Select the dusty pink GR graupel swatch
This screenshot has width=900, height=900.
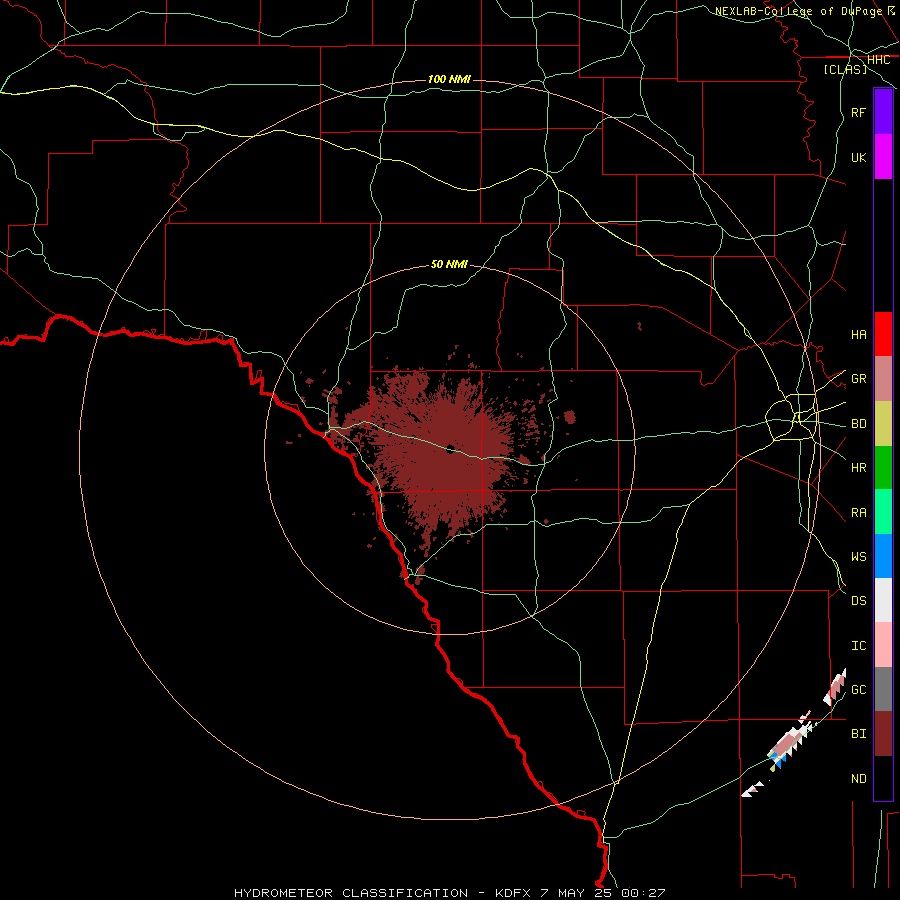tap(883, 379)
